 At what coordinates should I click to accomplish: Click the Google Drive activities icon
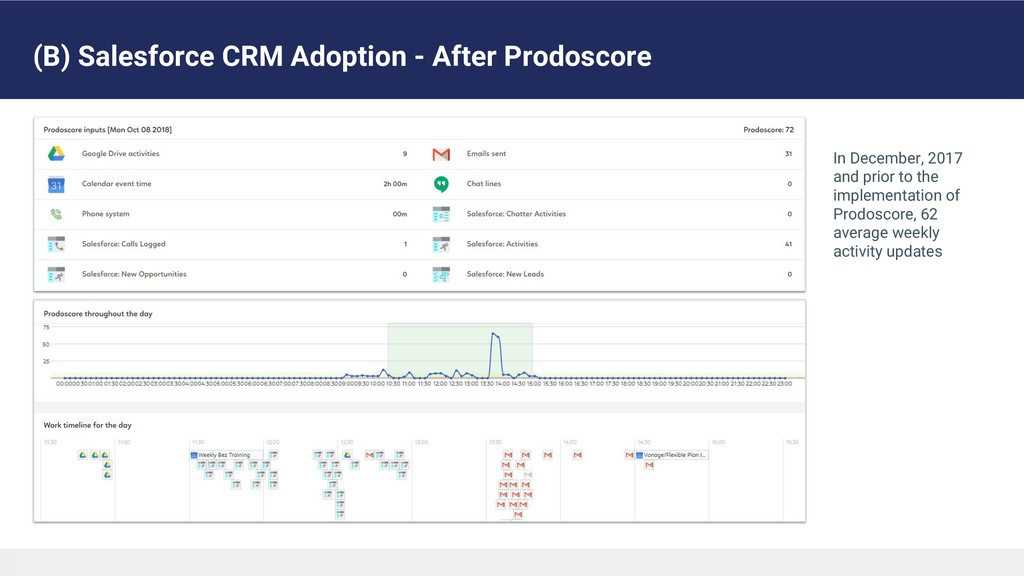[56, 153]
